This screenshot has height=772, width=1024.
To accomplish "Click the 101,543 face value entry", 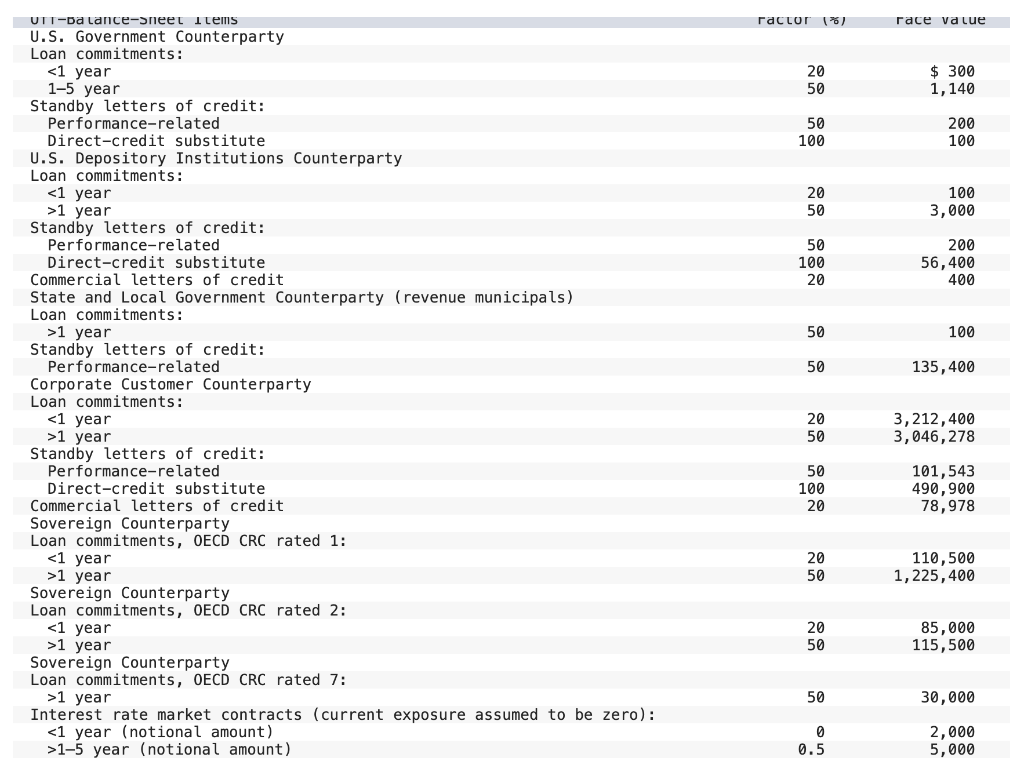I will (943, 471).
